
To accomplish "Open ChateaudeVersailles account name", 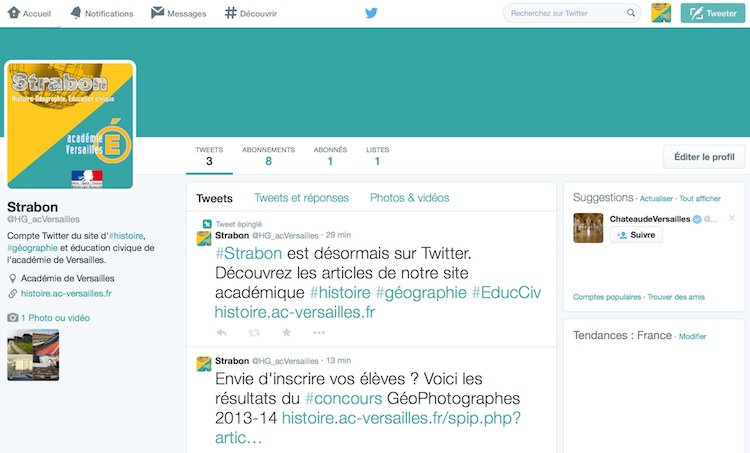I will (650, 219).
